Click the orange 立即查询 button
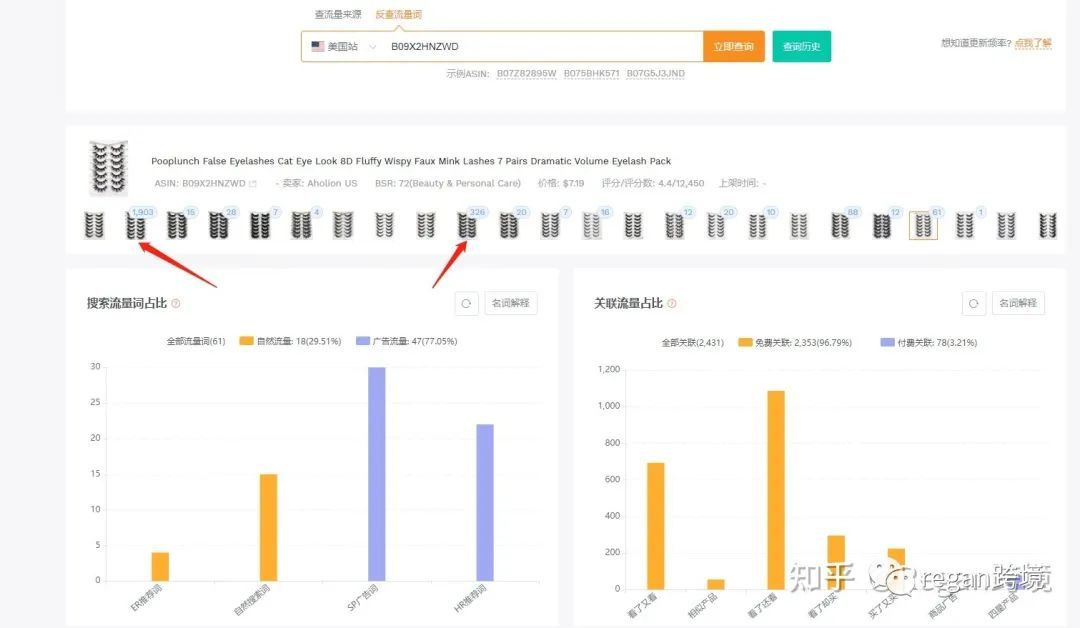The width and height of the screenshot is (1080, 628). 734,46
